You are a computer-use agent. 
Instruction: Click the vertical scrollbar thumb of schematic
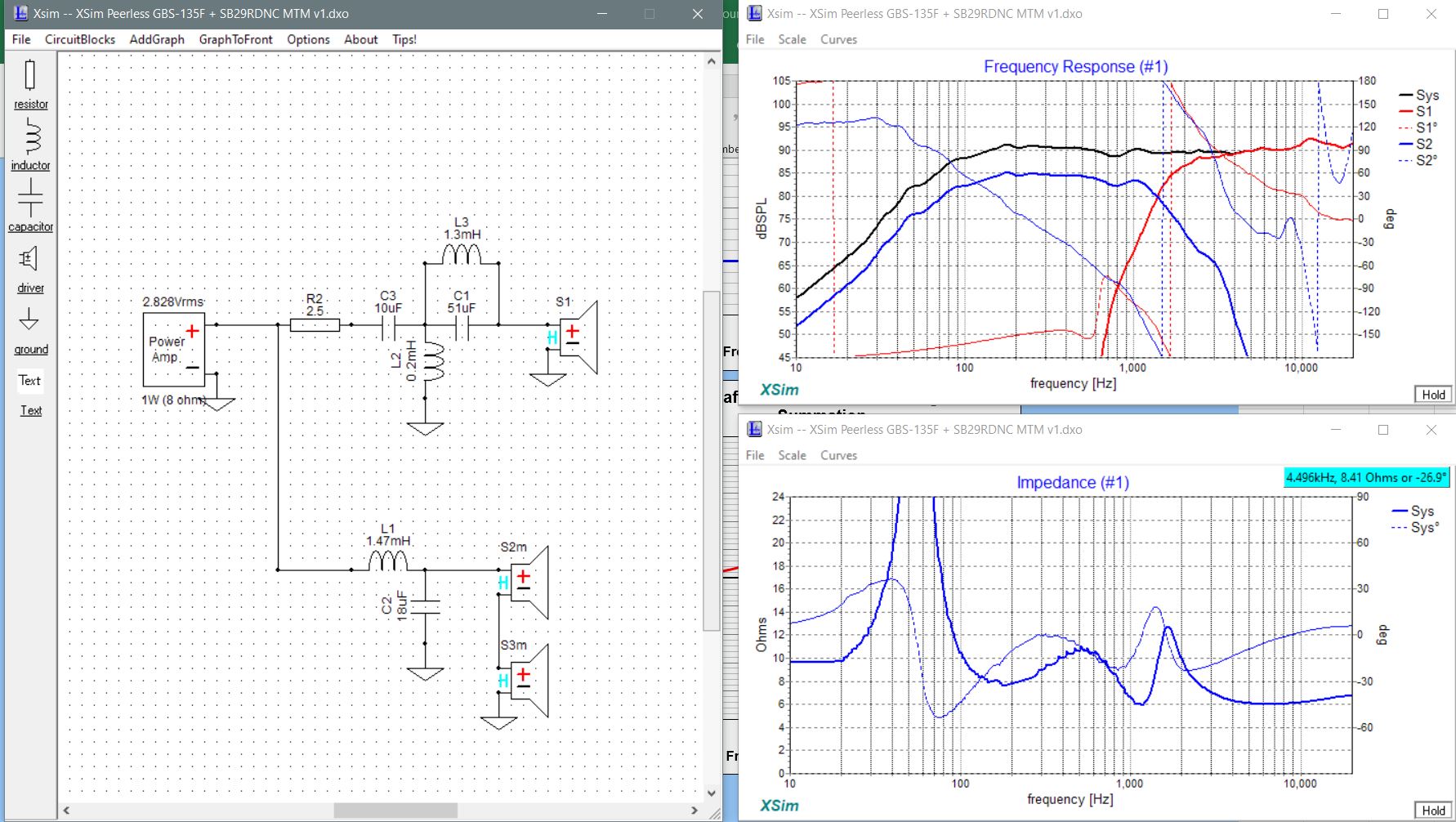(712, 460)
